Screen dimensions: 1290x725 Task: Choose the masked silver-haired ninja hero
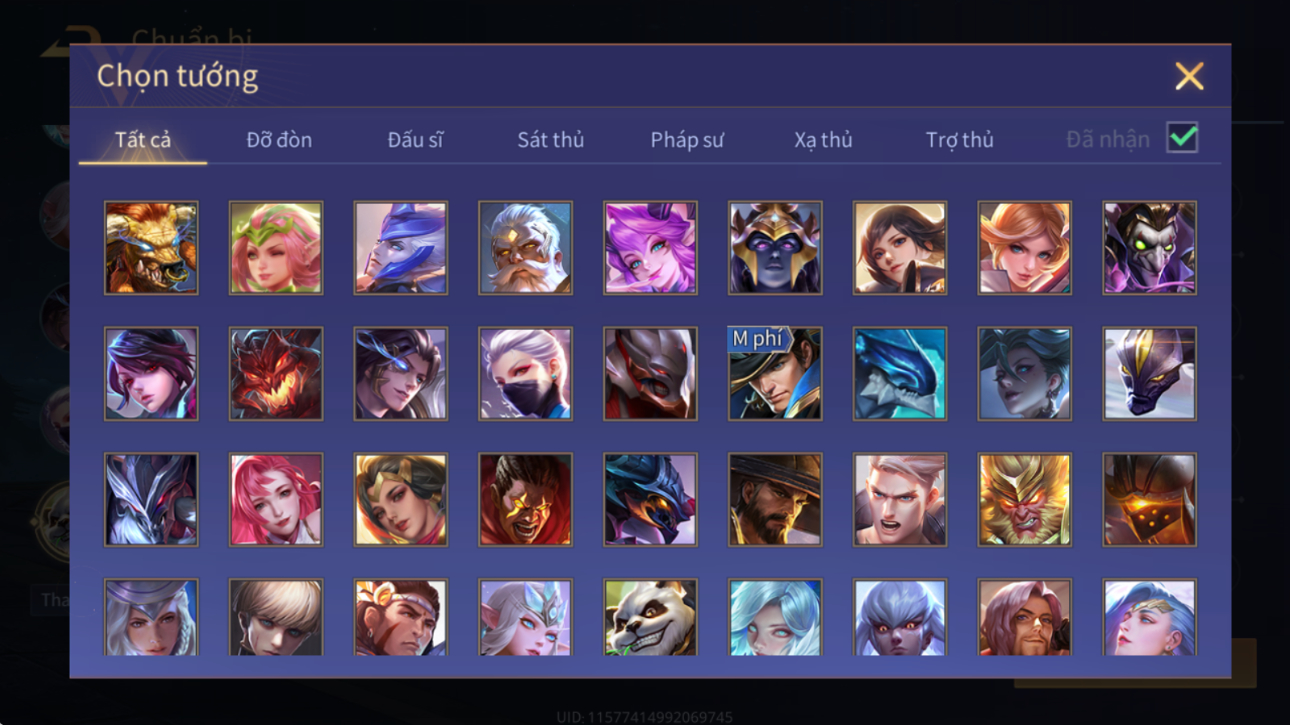(x=525, y=373)
